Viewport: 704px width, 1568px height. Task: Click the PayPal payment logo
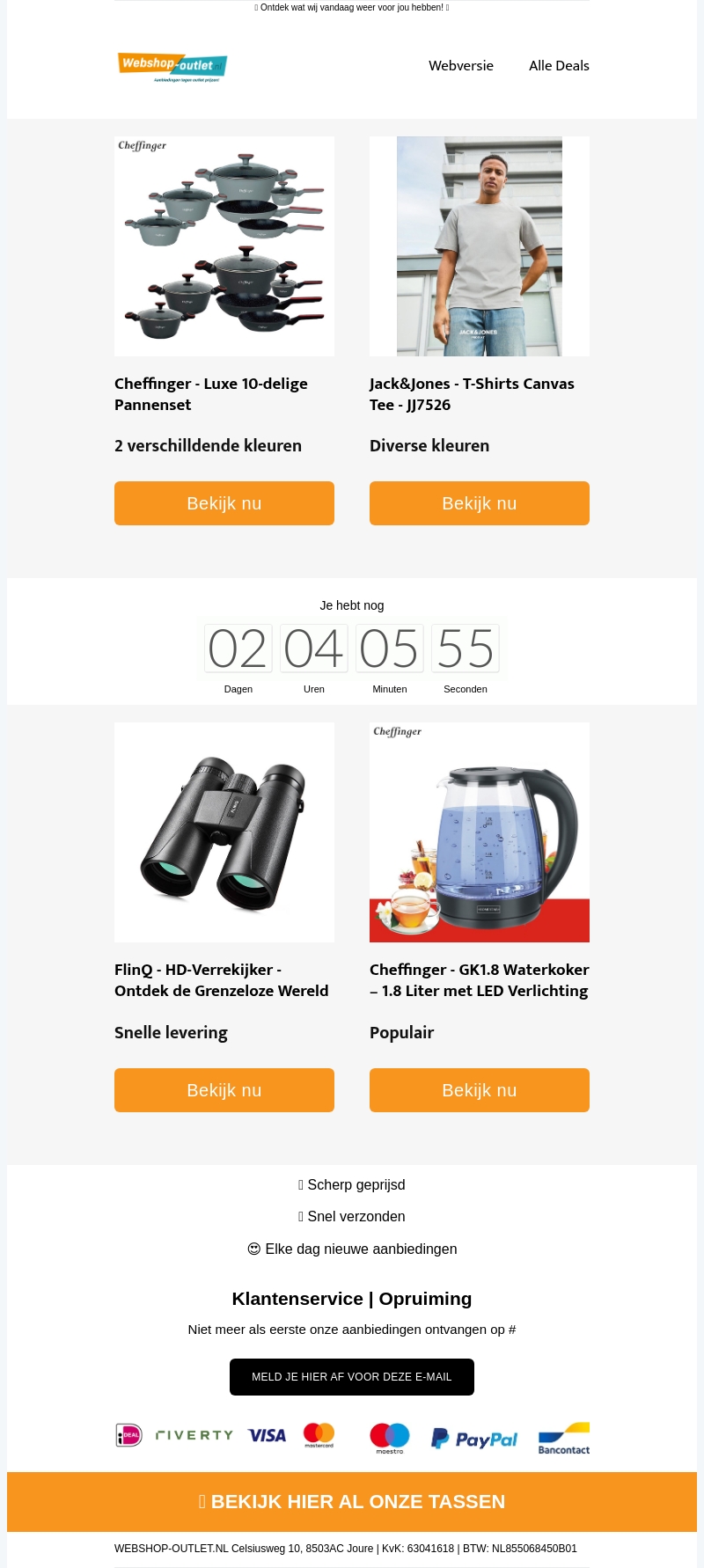coord(474,1439)
